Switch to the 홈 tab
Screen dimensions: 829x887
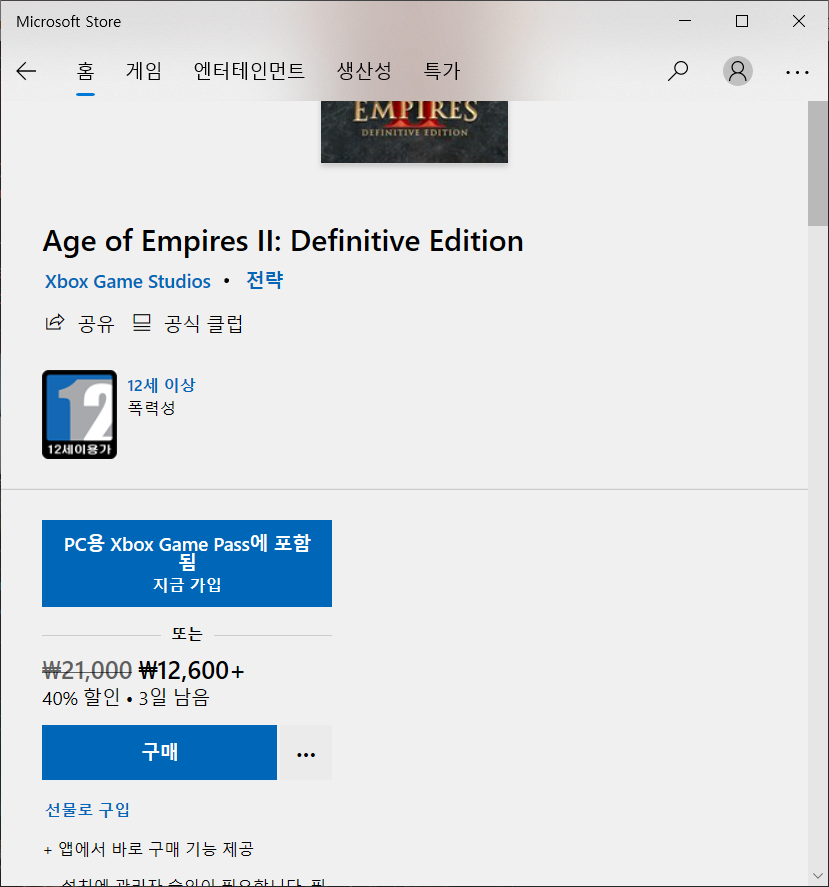pyautogui.click(x=85, y=71)
